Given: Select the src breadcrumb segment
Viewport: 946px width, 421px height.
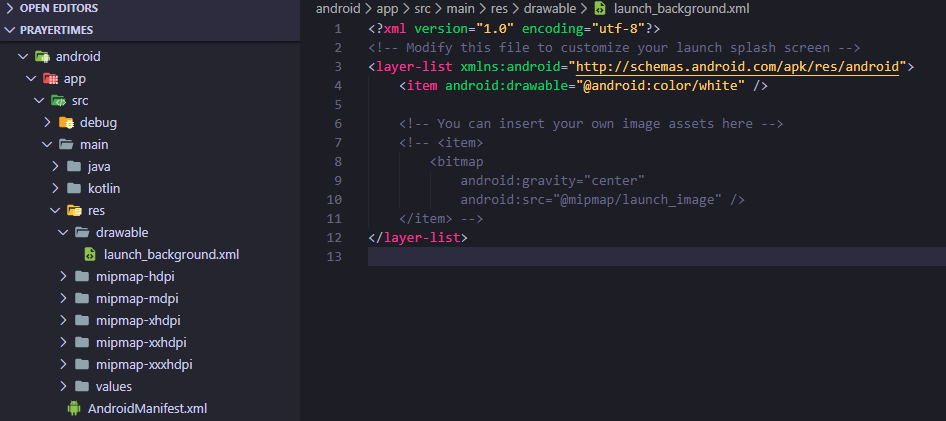Looking at the screenshot, I should pyautogui.click(x=422, y=8).
